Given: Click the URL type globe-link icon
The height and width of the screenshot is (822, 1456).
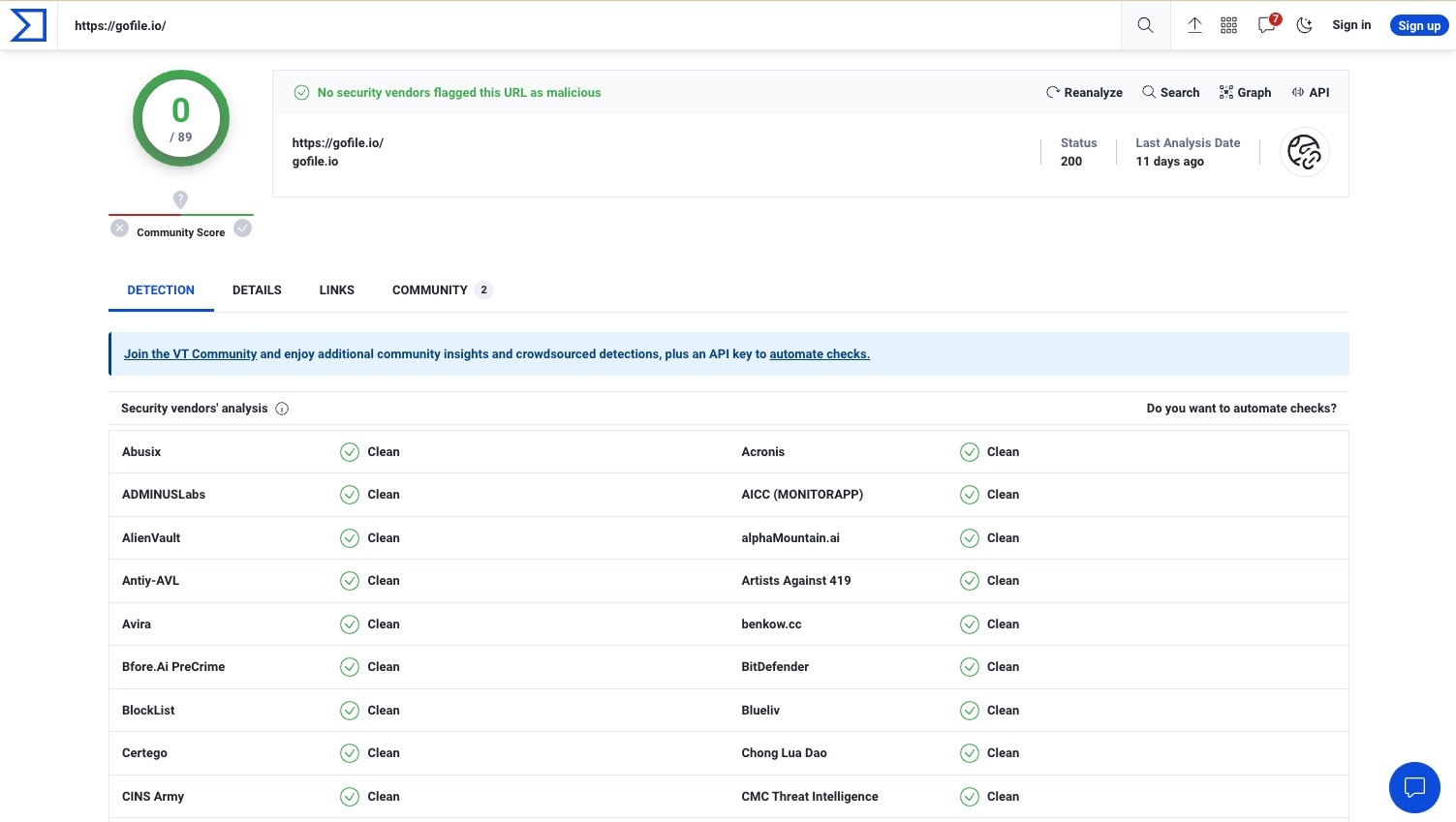Looking at the screenshot, I should (1305, 152).
